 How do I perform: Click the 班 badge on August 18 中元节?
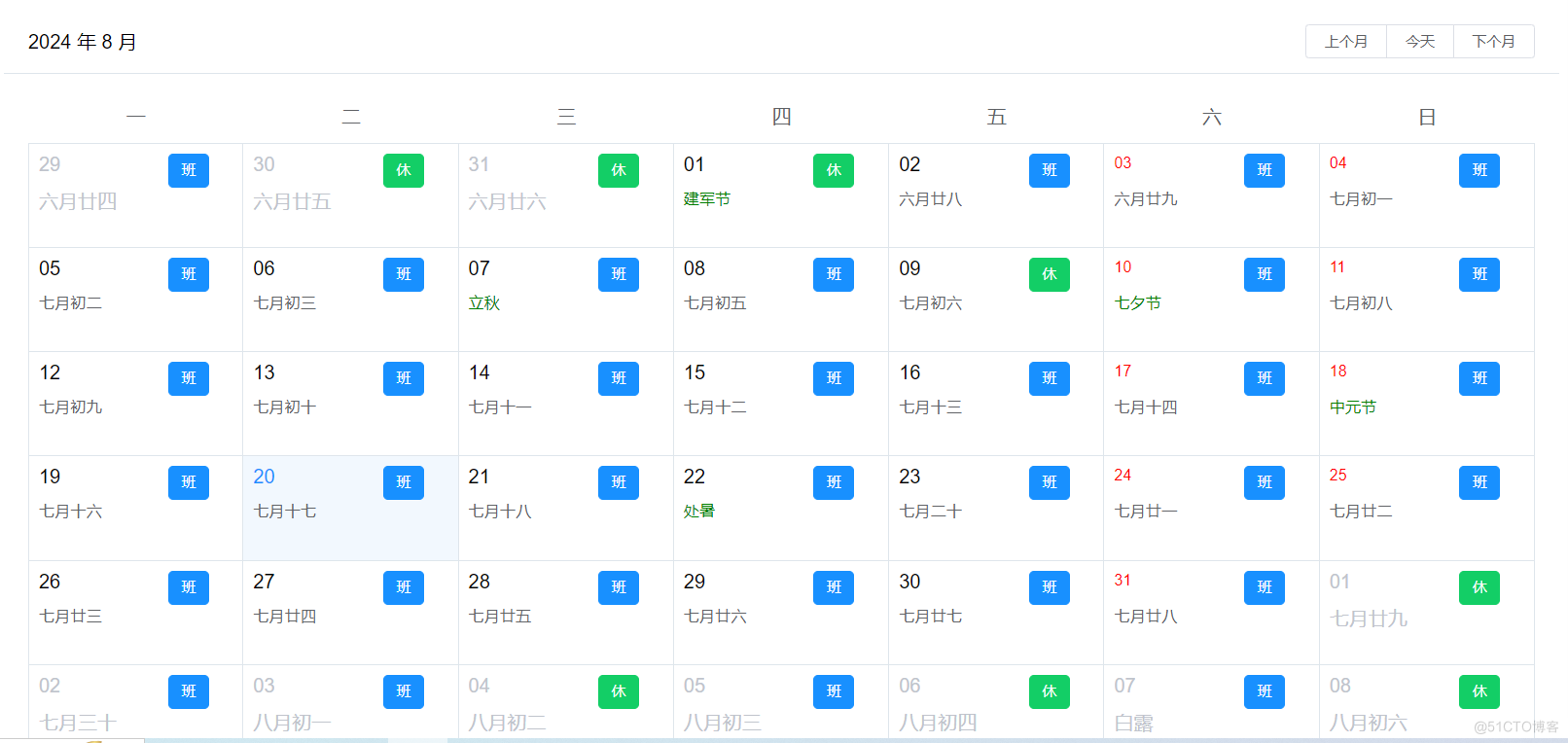coord(1479,378)
